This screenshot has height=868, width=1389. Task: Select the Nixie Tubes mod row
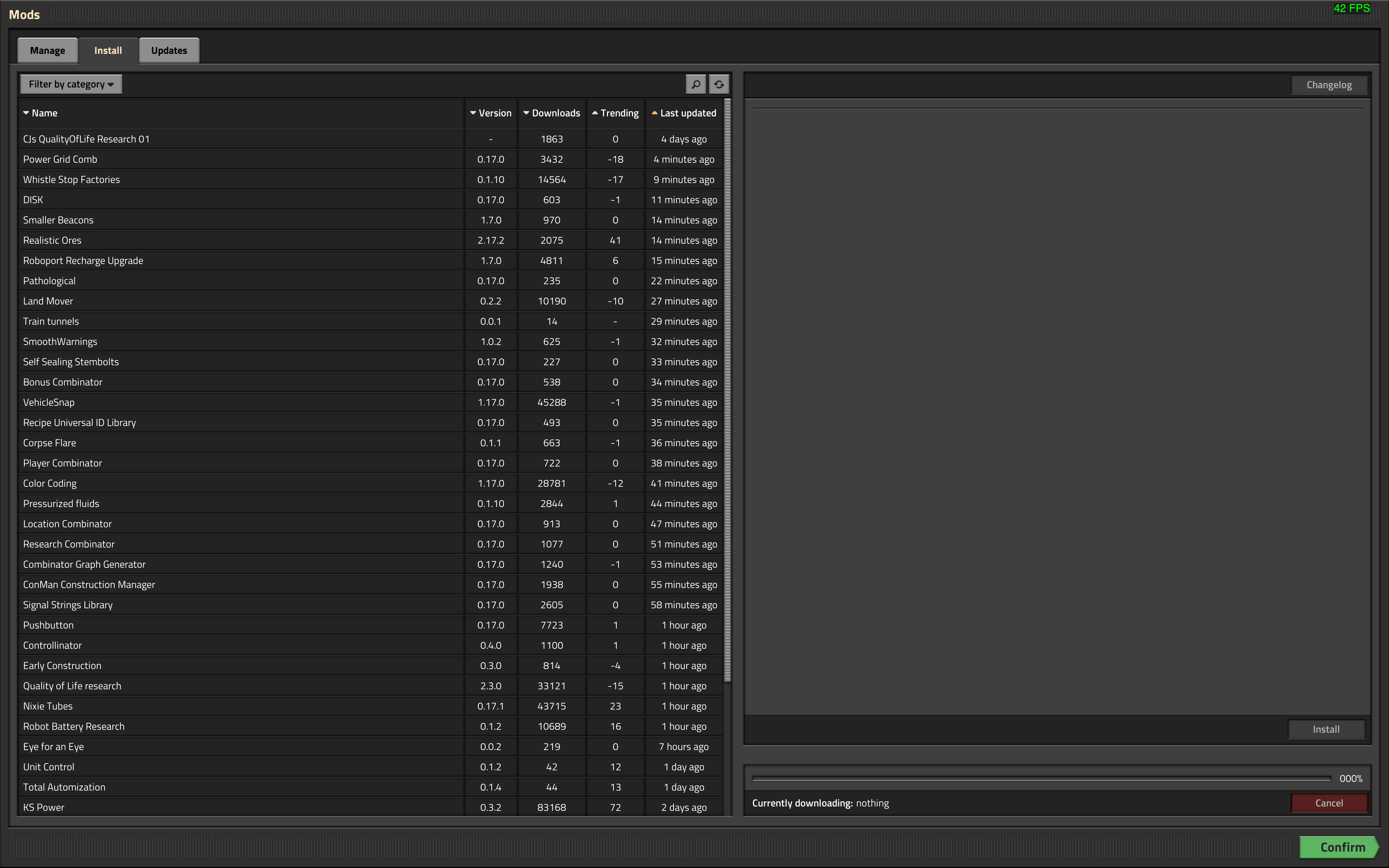(x=370, y=706)
